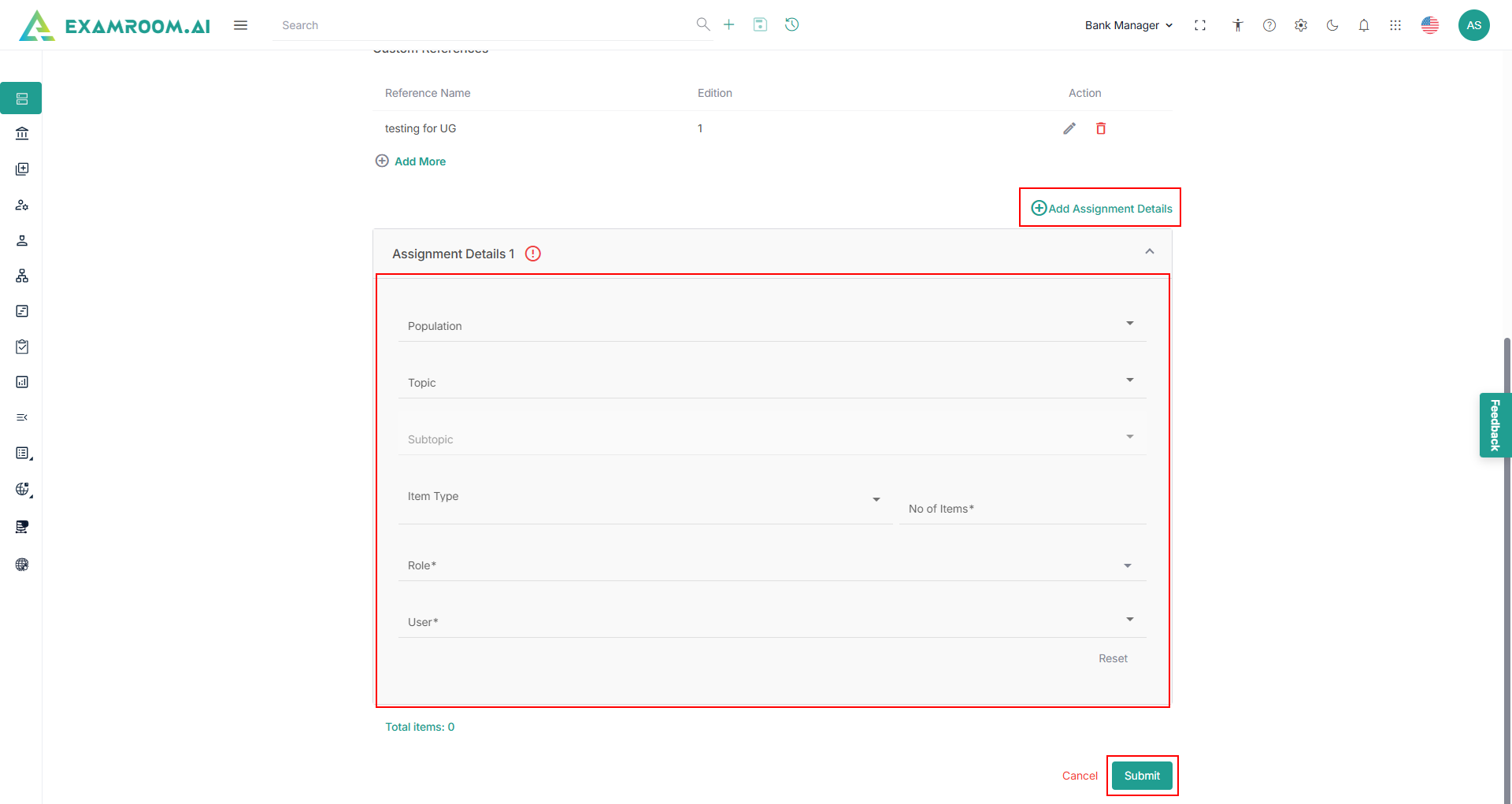The image size is (1512, 804).
Task: Click the Reset button
Action: point(1113,658)
